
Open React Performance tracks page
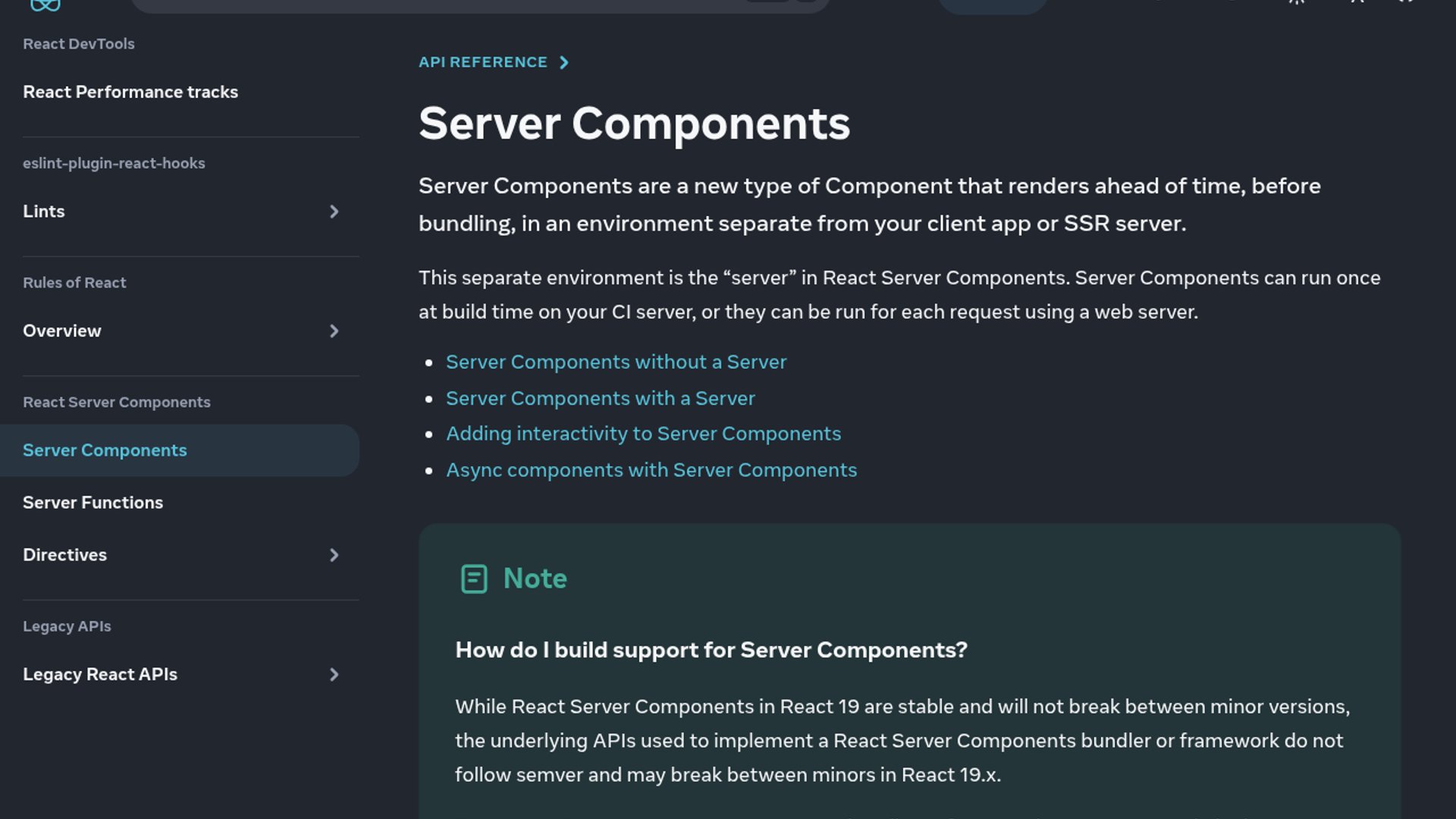click(x=130, y=92)
